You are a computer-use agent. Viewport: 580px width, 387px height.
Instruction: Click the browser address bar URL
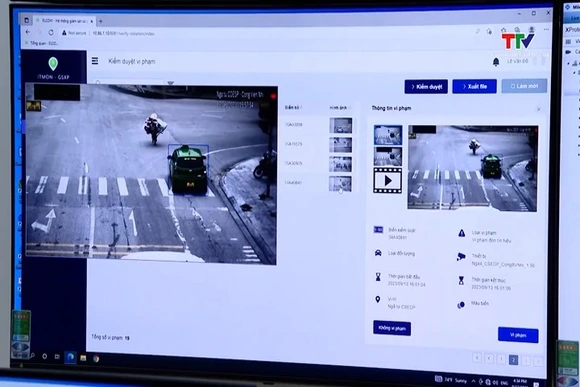[x=123, y=33]
